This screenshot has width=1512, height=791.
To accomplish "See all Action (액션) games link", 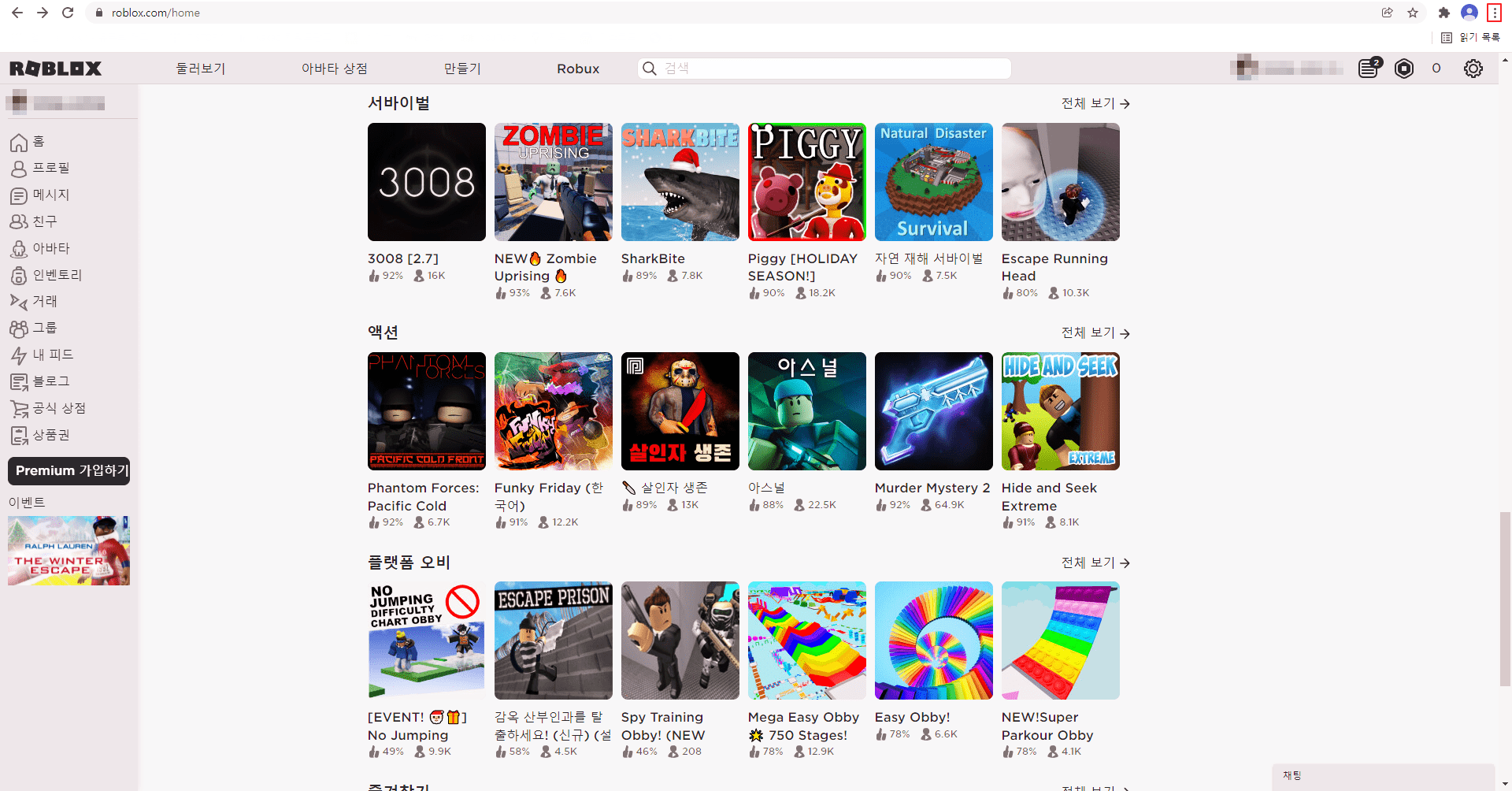I will coord(1095,332).
